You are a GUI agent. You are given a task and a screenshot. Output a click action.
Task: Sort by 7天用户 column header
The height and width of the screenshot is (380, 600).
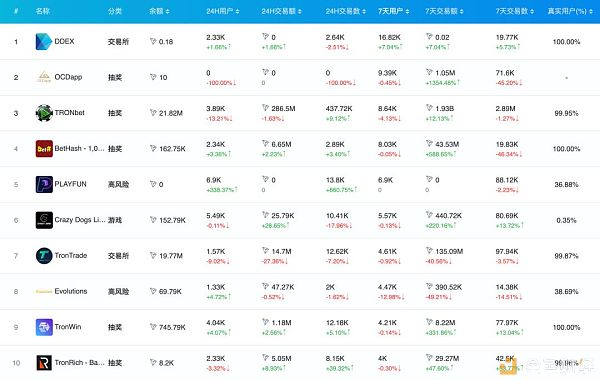click(393, 11)
